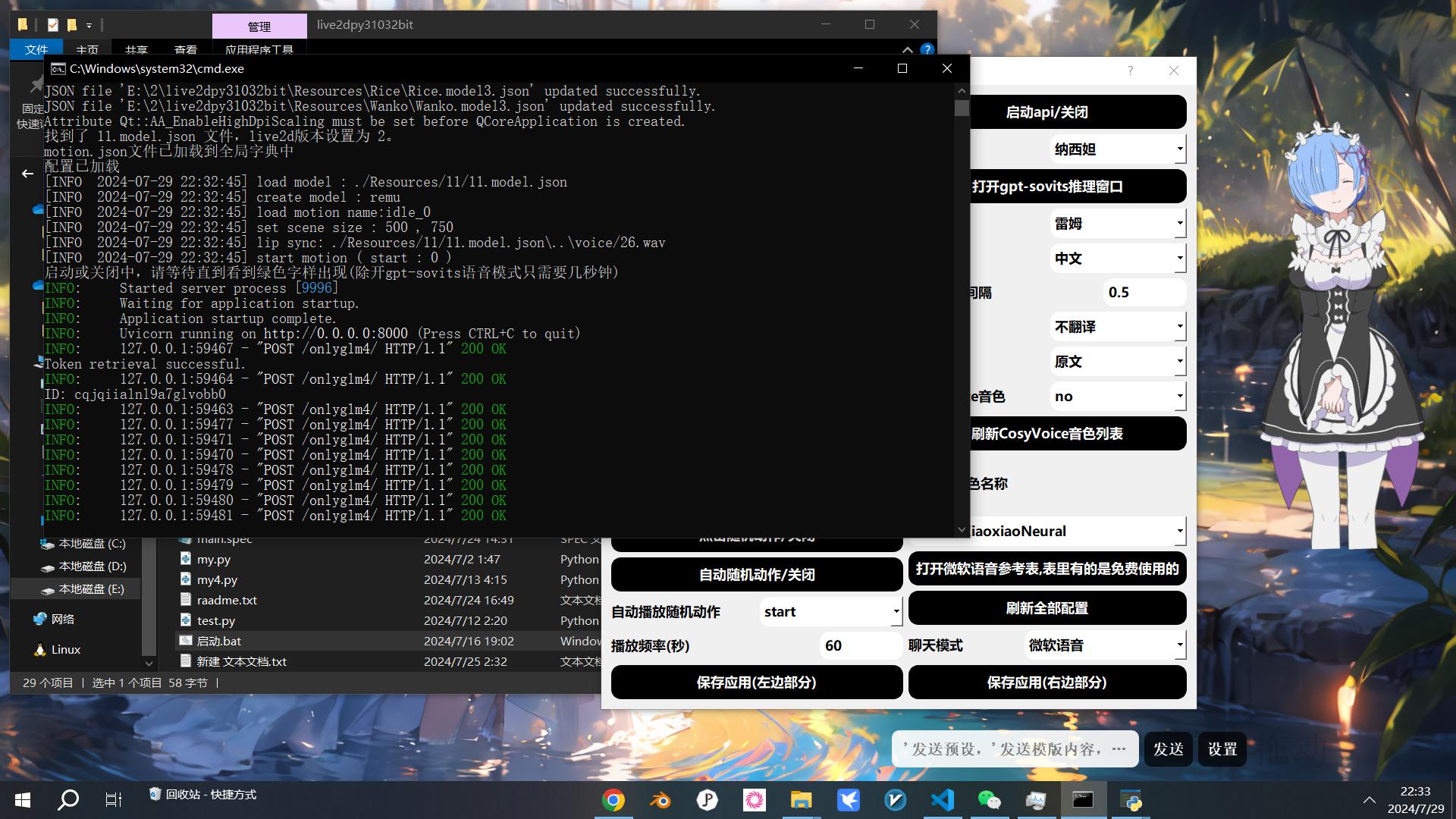Open the 雷姆 character dropdown
The width and height of the screenshot is (1456, 819).
[1118, 224]
